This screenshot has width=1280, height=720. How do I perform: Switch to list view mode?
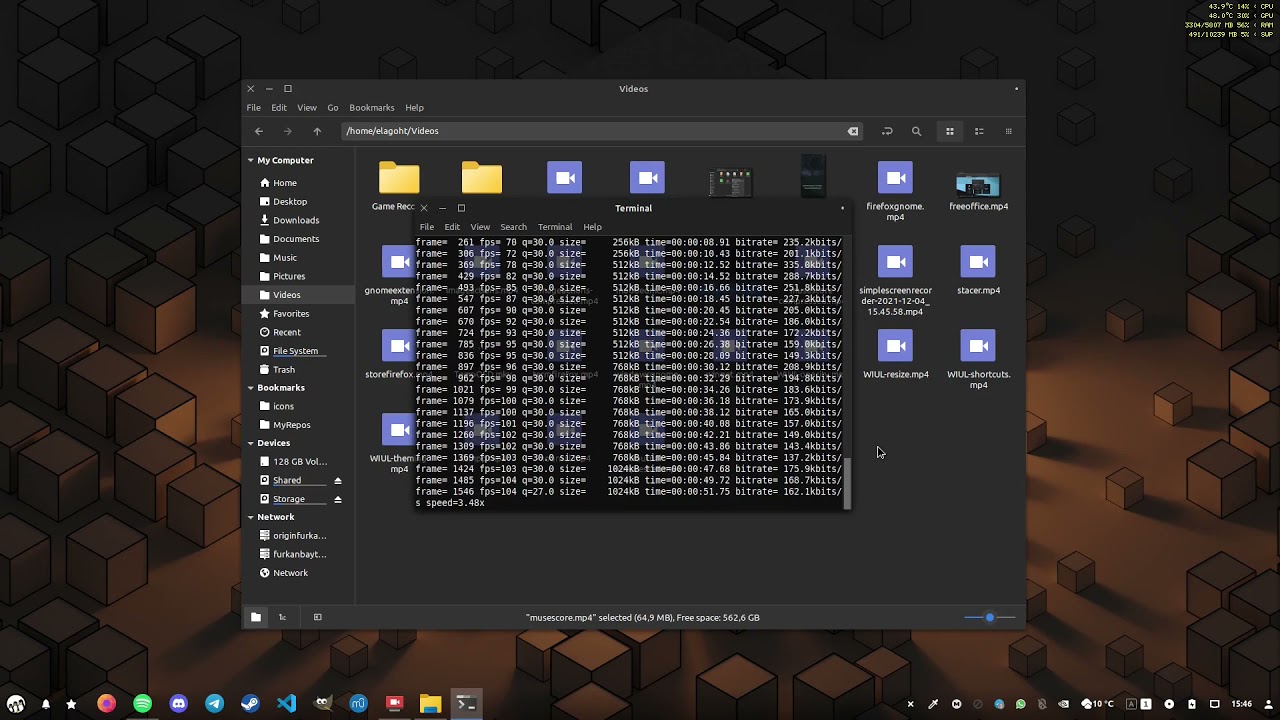pos(979,131)
